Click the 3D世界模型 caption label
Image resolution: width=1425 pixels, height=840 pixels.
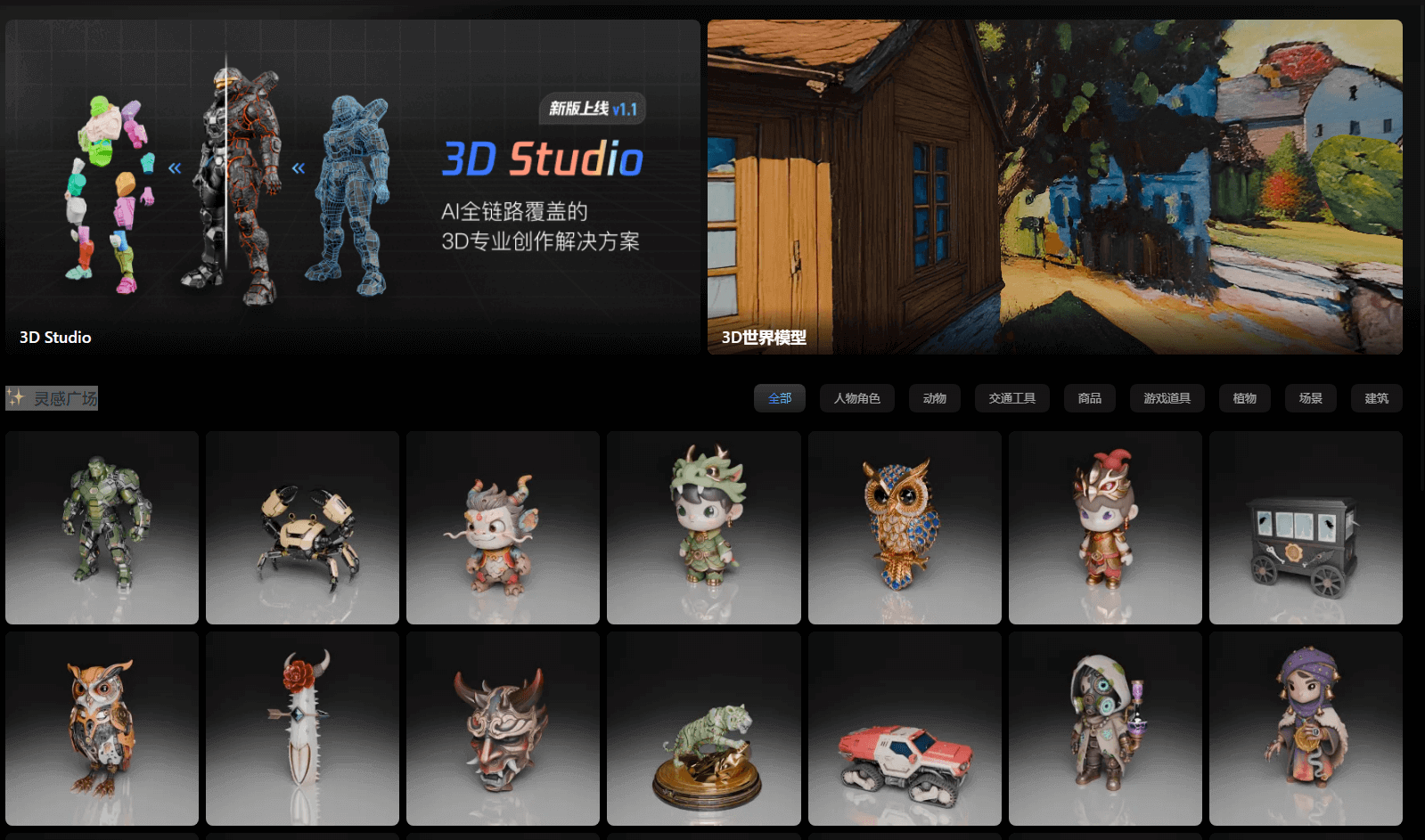(x=764, y=338)
